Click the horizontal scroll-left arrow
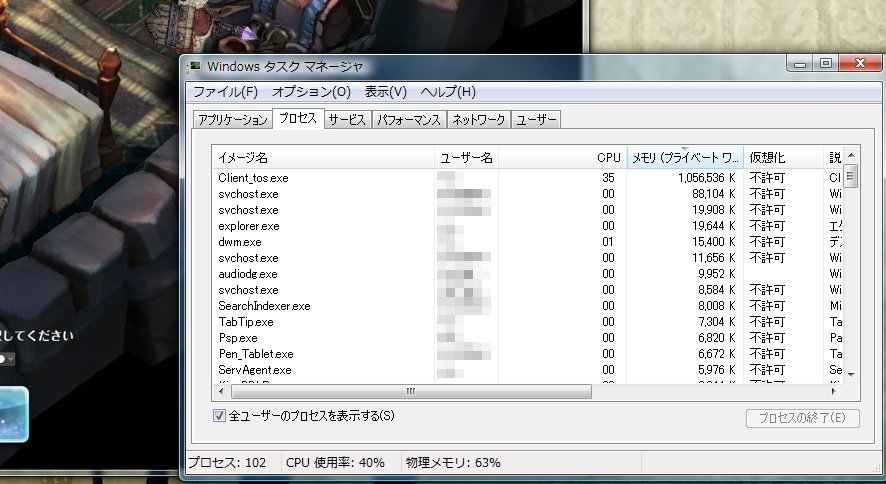Screen dimensions: 886x484 coord(221,391)
